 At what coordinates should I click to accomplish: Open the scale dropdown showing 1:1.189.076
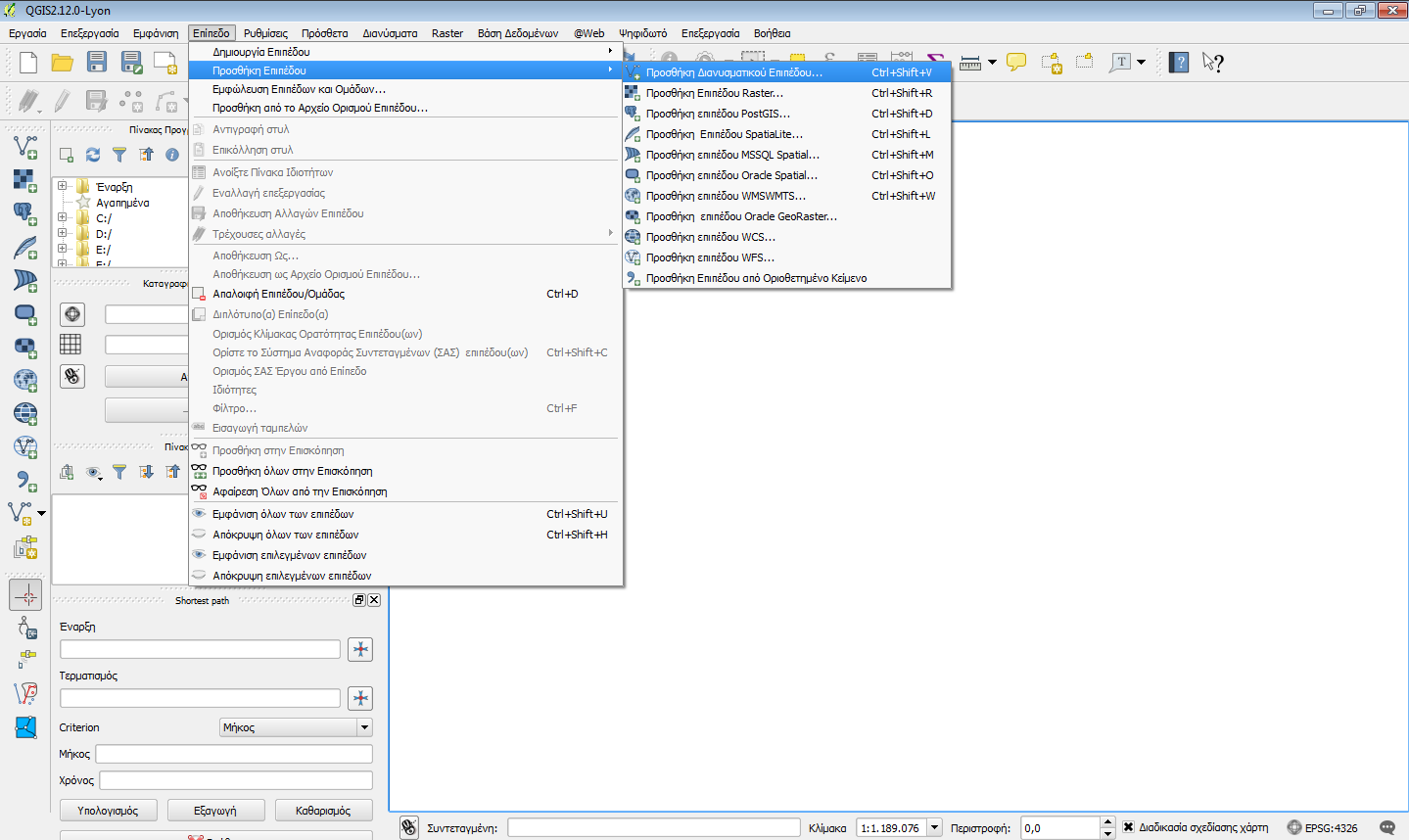[899, 827]
